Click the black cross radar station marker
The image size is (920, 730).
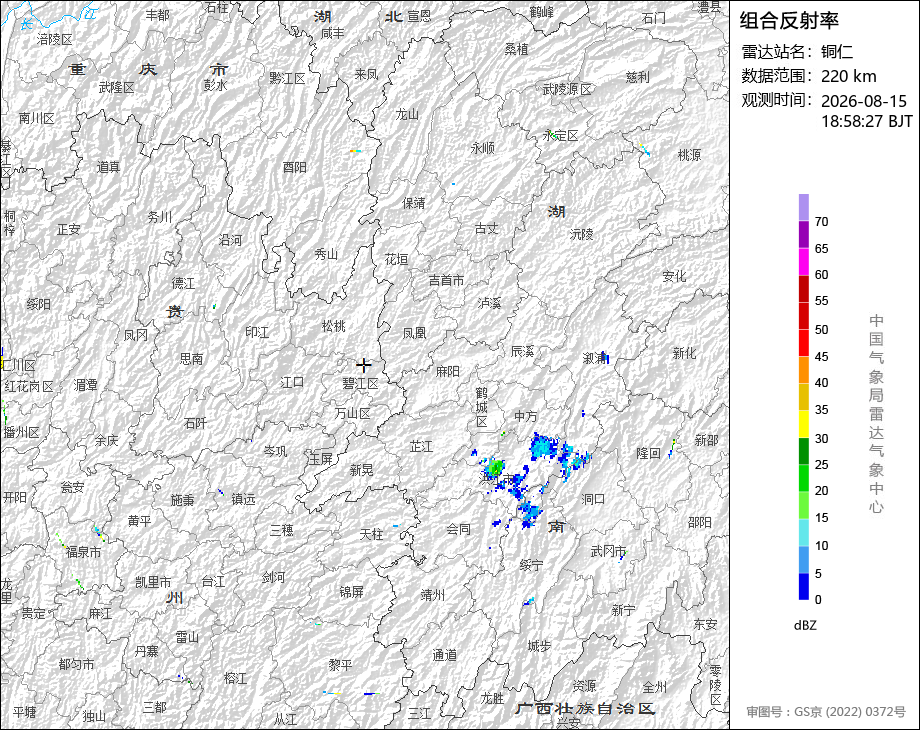364,365
